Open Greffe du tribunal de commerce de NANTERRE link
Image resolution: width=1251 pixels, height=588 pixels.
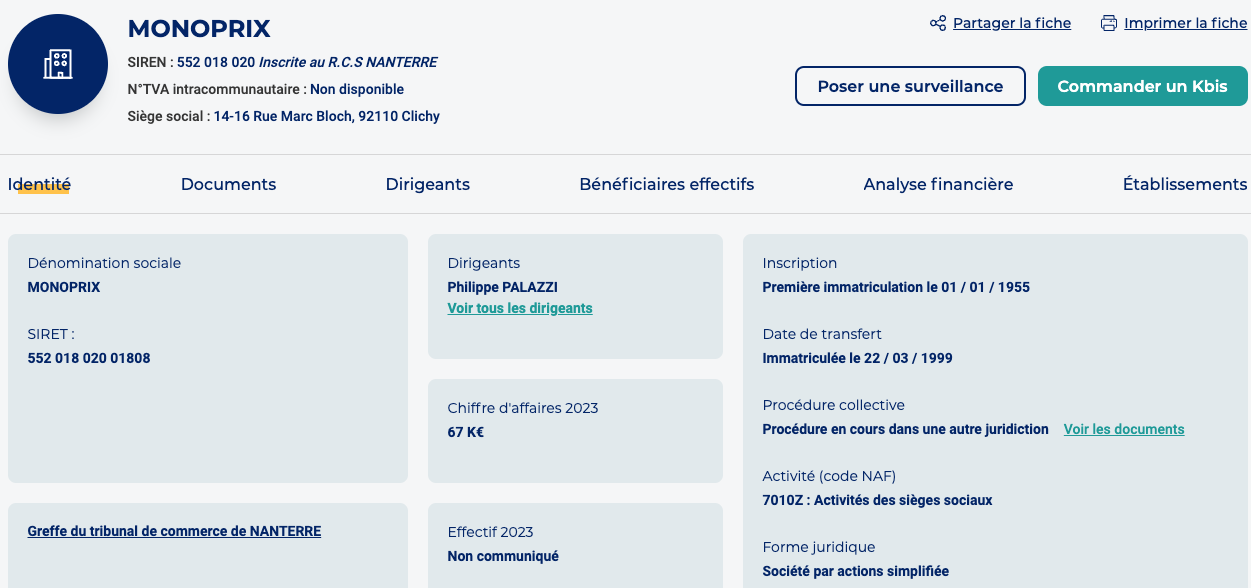175,531
